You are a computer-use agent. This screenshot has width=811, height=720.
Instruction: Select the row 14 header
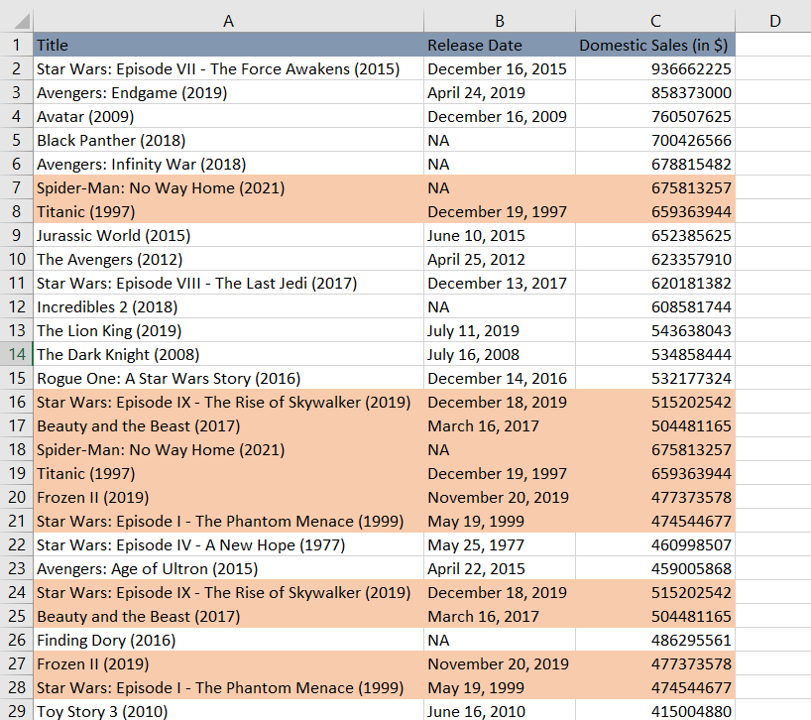point(17,354)
